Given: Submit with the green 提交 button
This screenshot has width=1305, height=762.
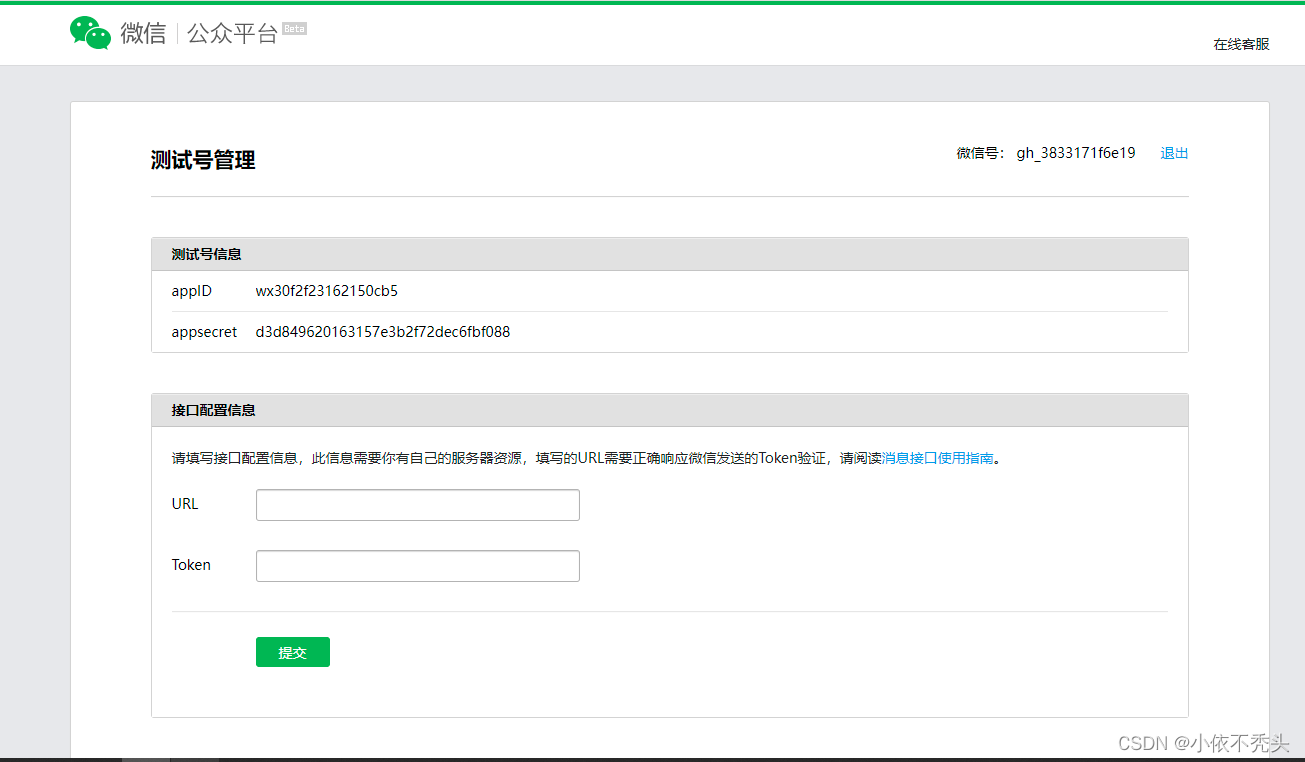Looking at the screenshot, I should [293, 652].
